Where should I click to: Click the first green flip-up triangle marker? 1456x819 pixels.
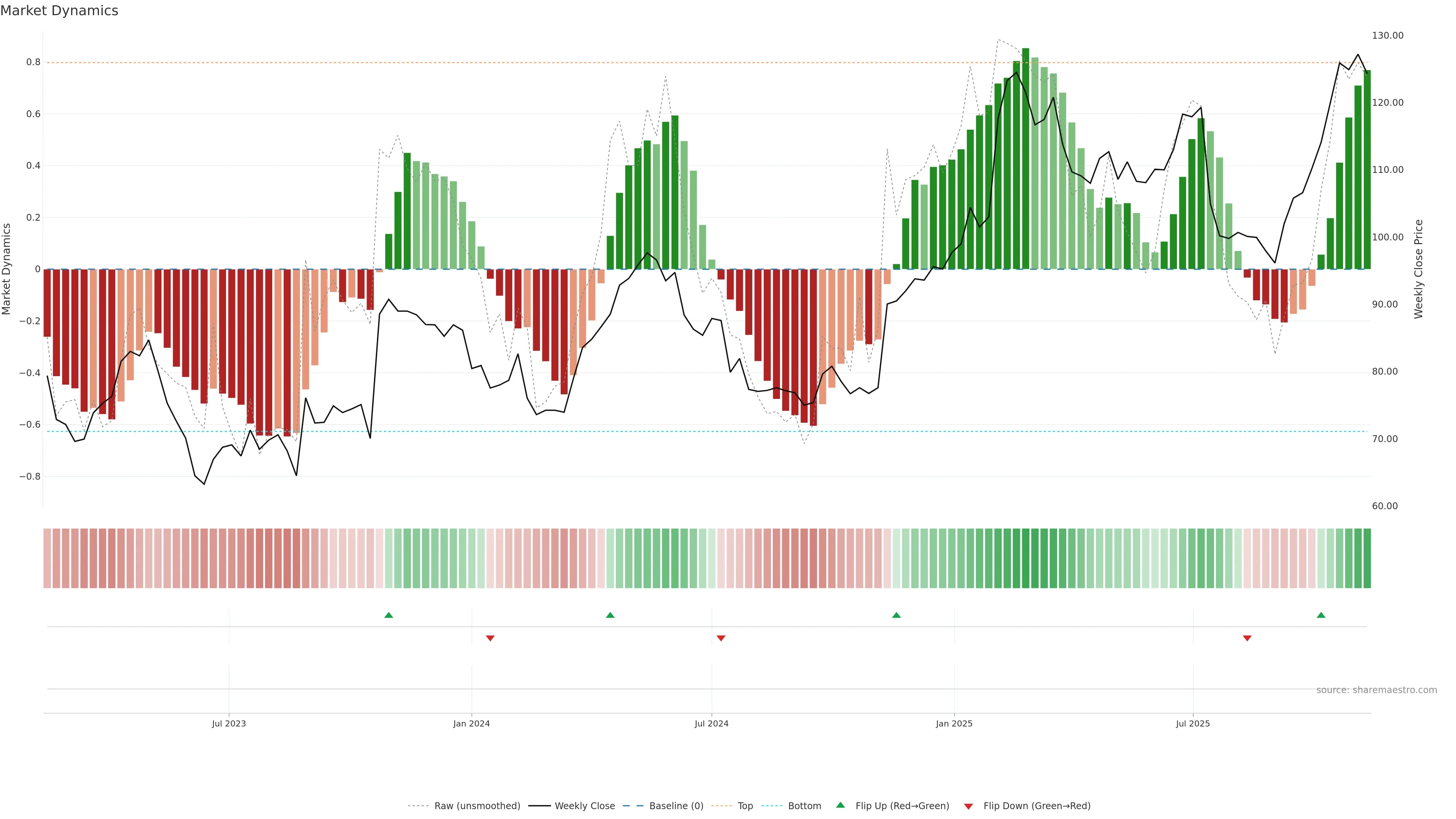tap(388, 615)
